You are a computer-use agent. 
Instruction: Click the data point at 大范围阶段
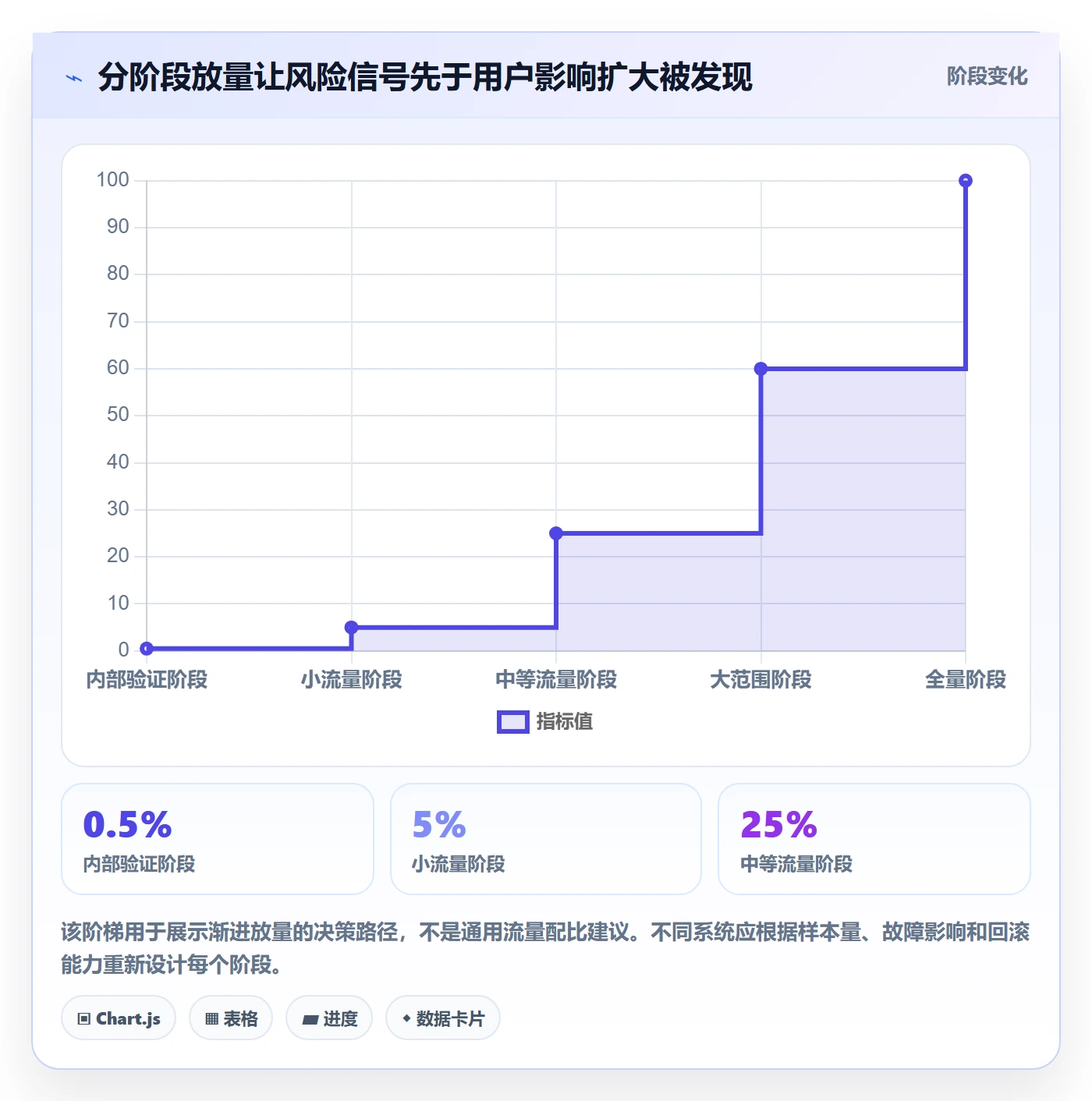[761, 369]
